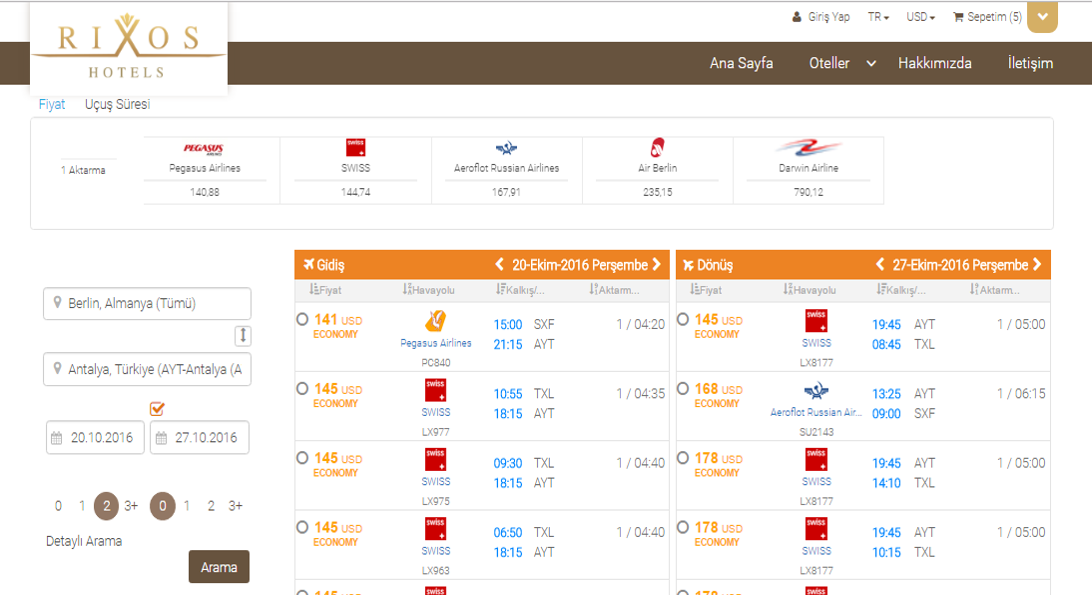
Task: Click the Antalya, Türkiye destination input field
Action: tap(147, 369)
